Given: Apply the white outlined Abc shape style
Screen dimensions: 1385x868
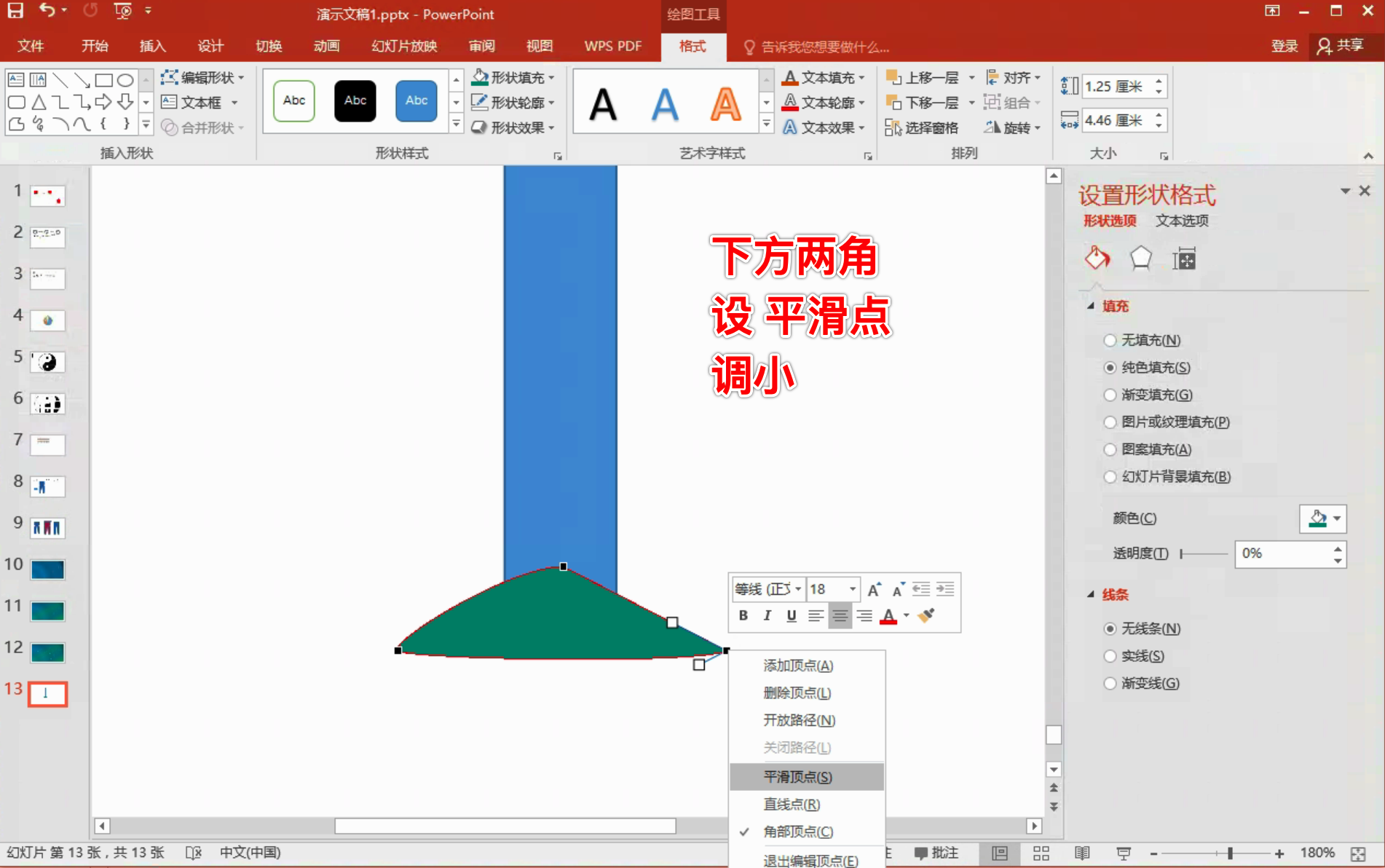Looking at the screenshot, I should coord(294,100).
